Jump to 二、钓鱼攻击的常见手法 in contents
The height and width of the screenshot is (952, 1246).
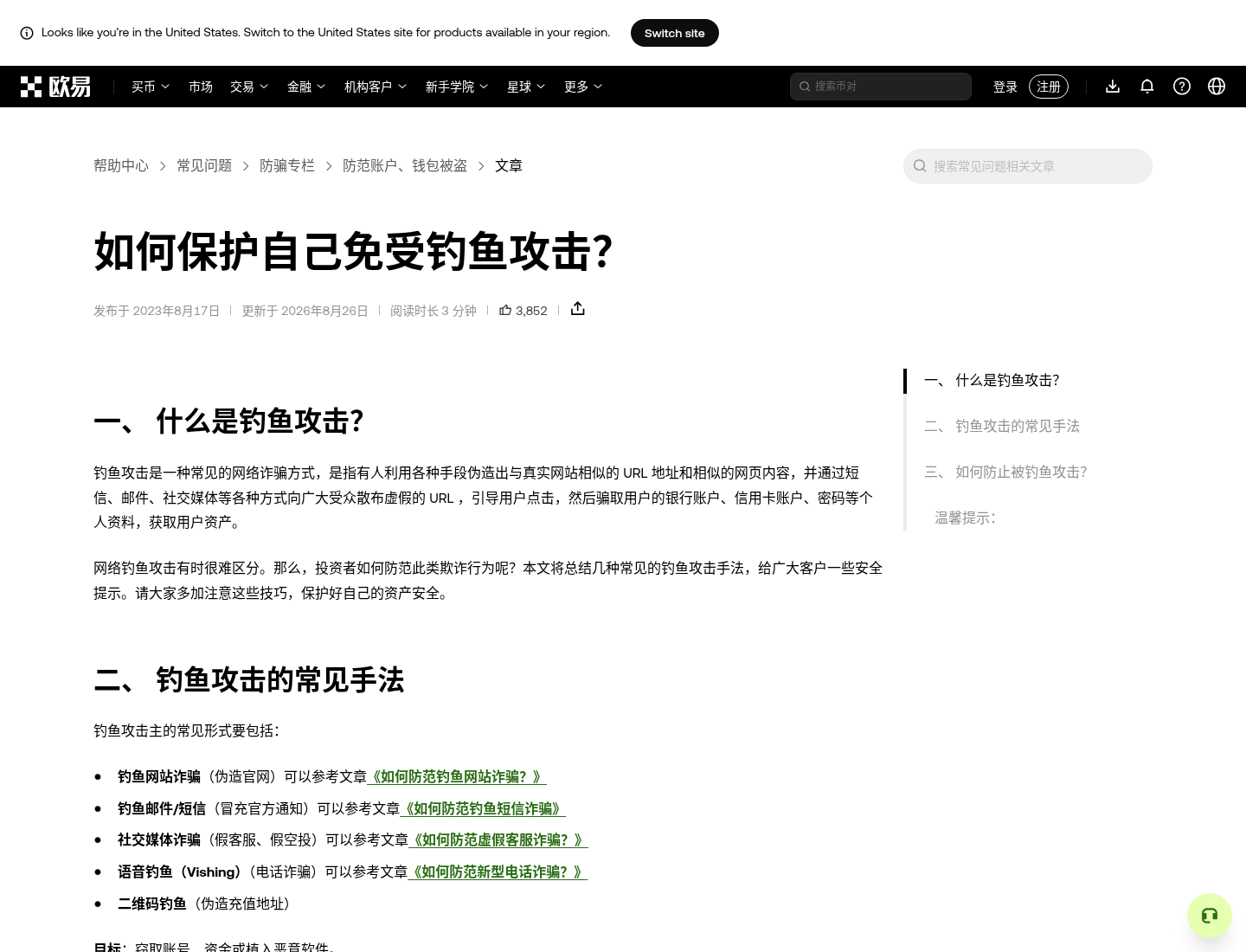(x=1002, y=426)
